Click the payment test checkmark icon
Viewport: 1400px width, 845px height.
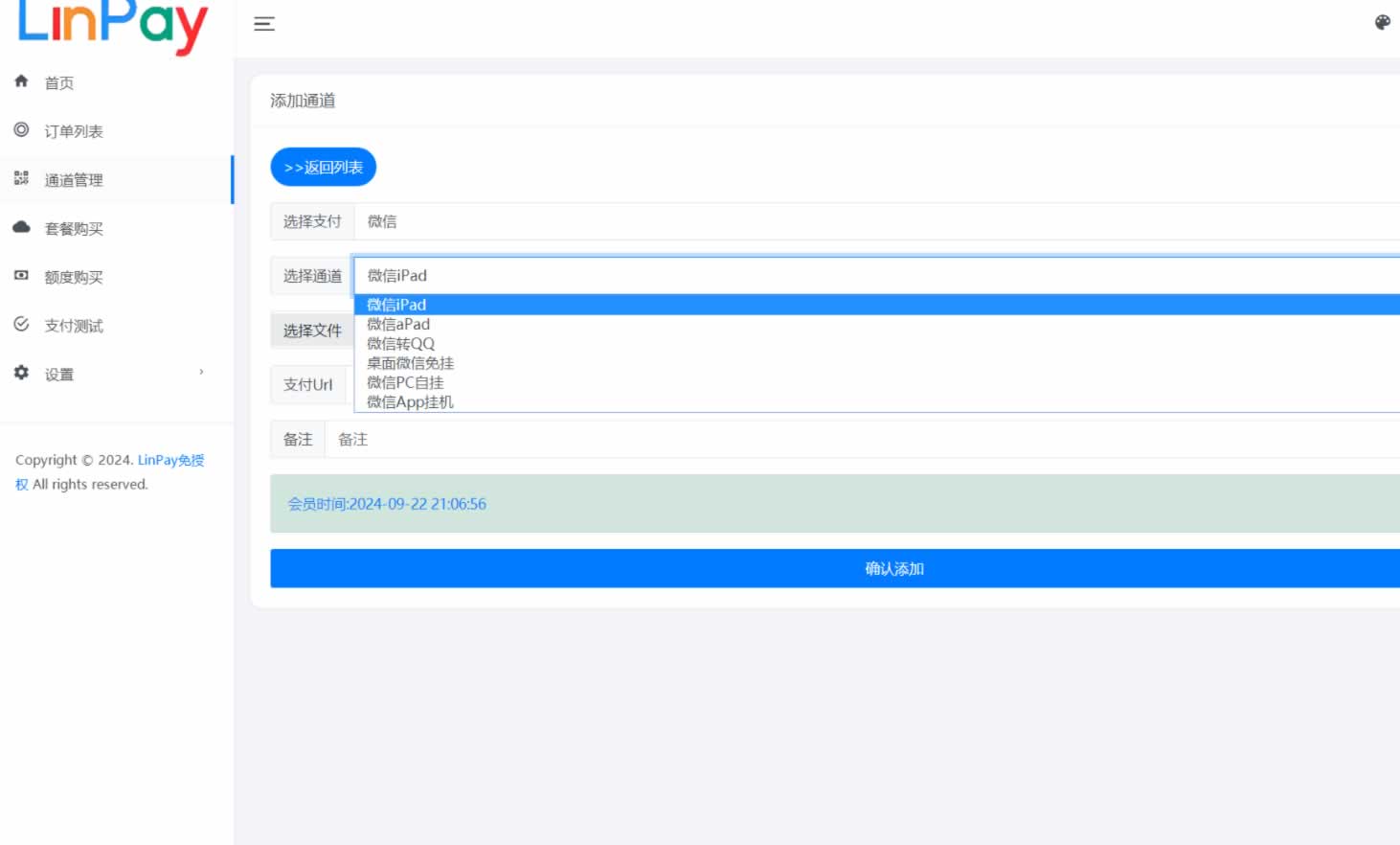(x=21, y=324)
